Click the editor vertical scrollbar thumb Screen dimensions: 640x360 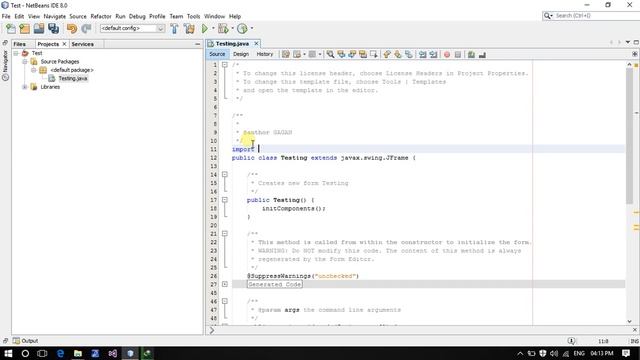point(629,136)
